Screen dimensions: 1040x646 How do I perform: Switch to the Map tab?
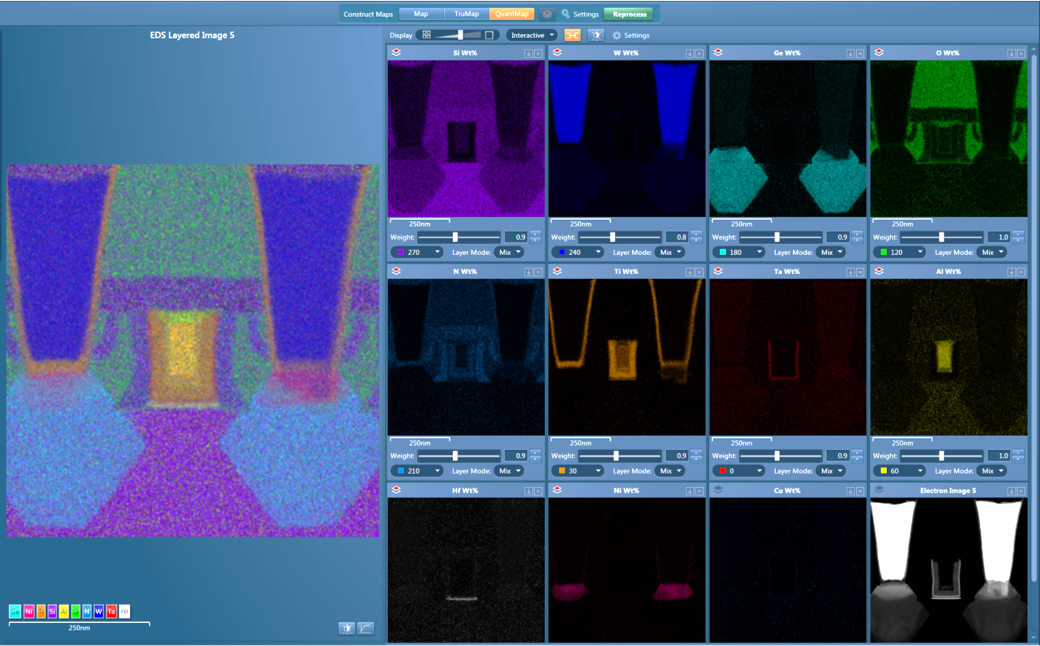(421, 14)
